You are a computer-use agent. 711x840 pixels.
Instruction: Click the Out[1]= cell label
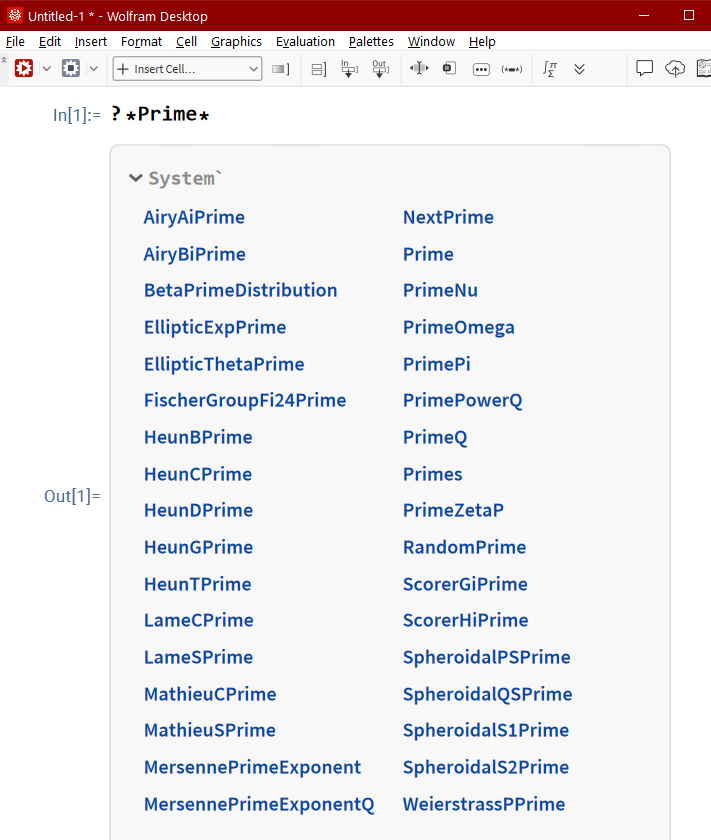point(72,496)
